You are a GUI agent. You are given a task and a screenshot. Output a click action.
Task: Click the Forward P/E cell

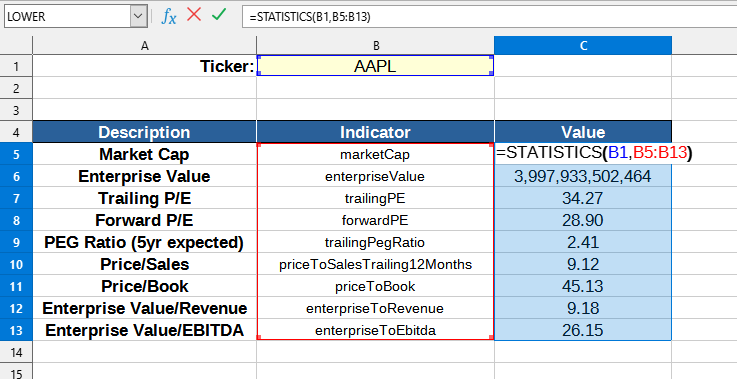click(x=144, y=220)
